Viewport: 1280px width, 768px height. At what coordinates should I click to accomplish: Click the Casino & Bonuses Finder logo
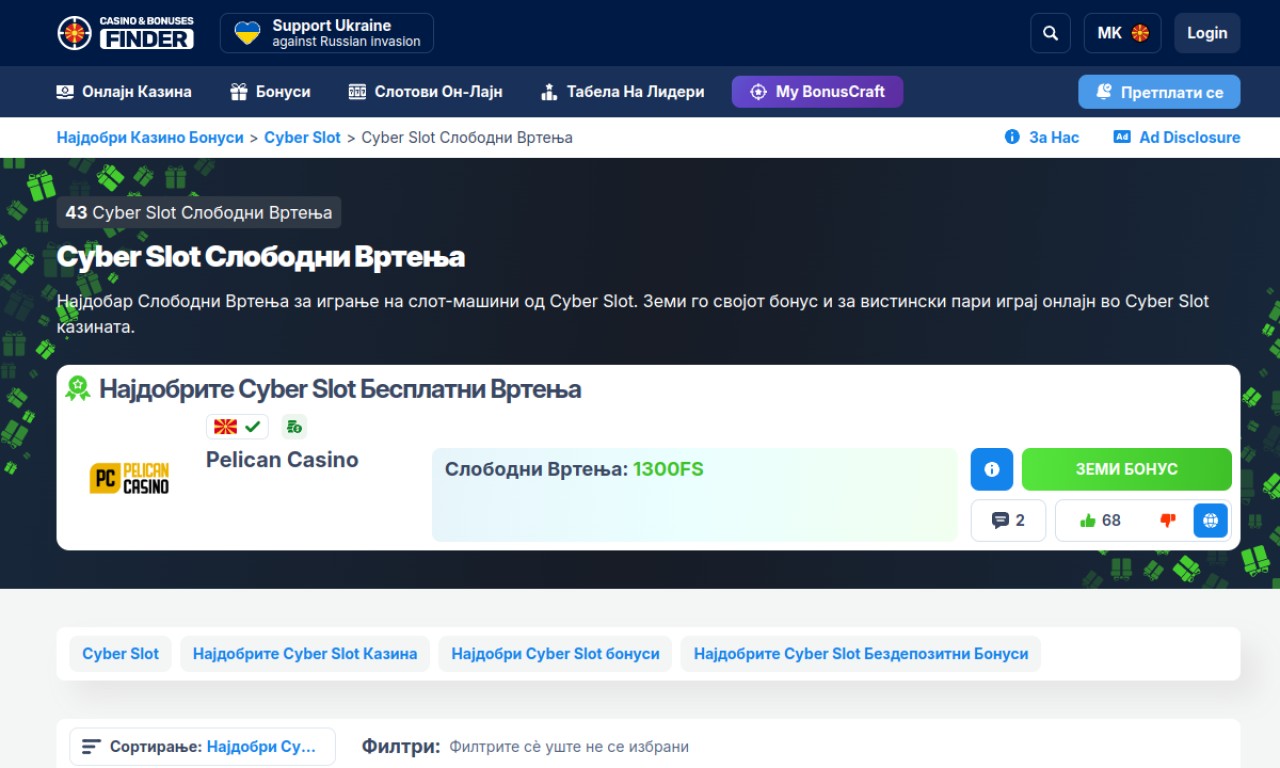point(126,33)
